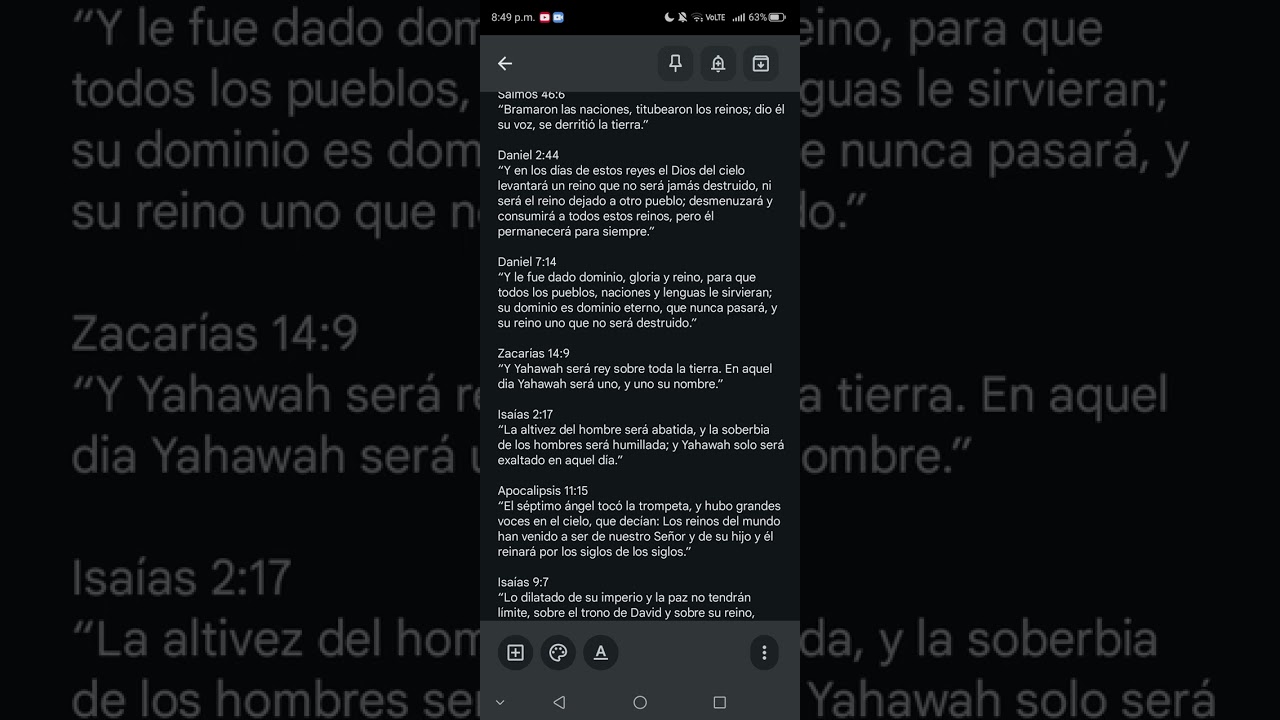
Task: Open the add attachment plus menu
Action: 516,653
